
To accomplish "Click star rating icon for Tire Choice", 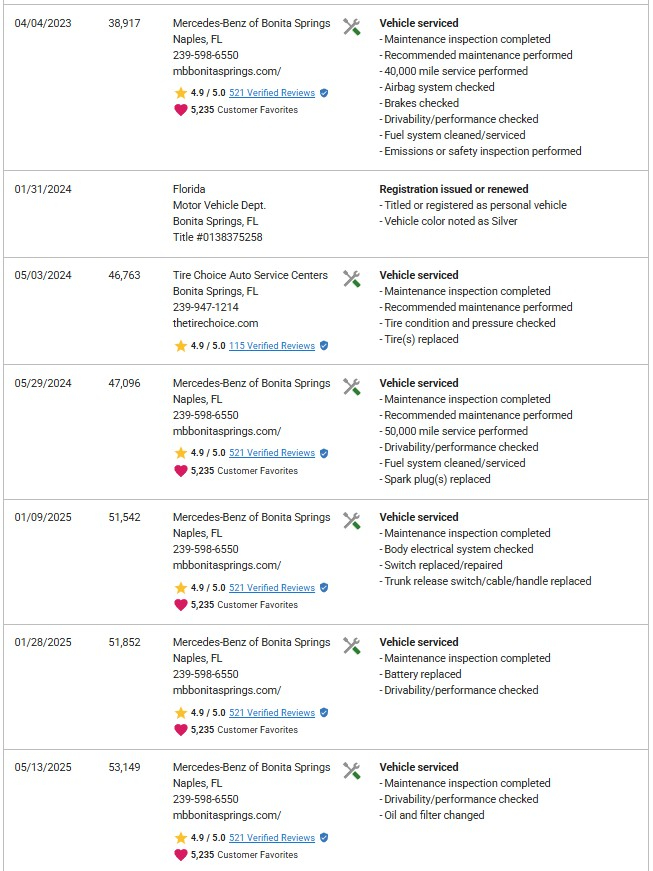I will 181,346.
